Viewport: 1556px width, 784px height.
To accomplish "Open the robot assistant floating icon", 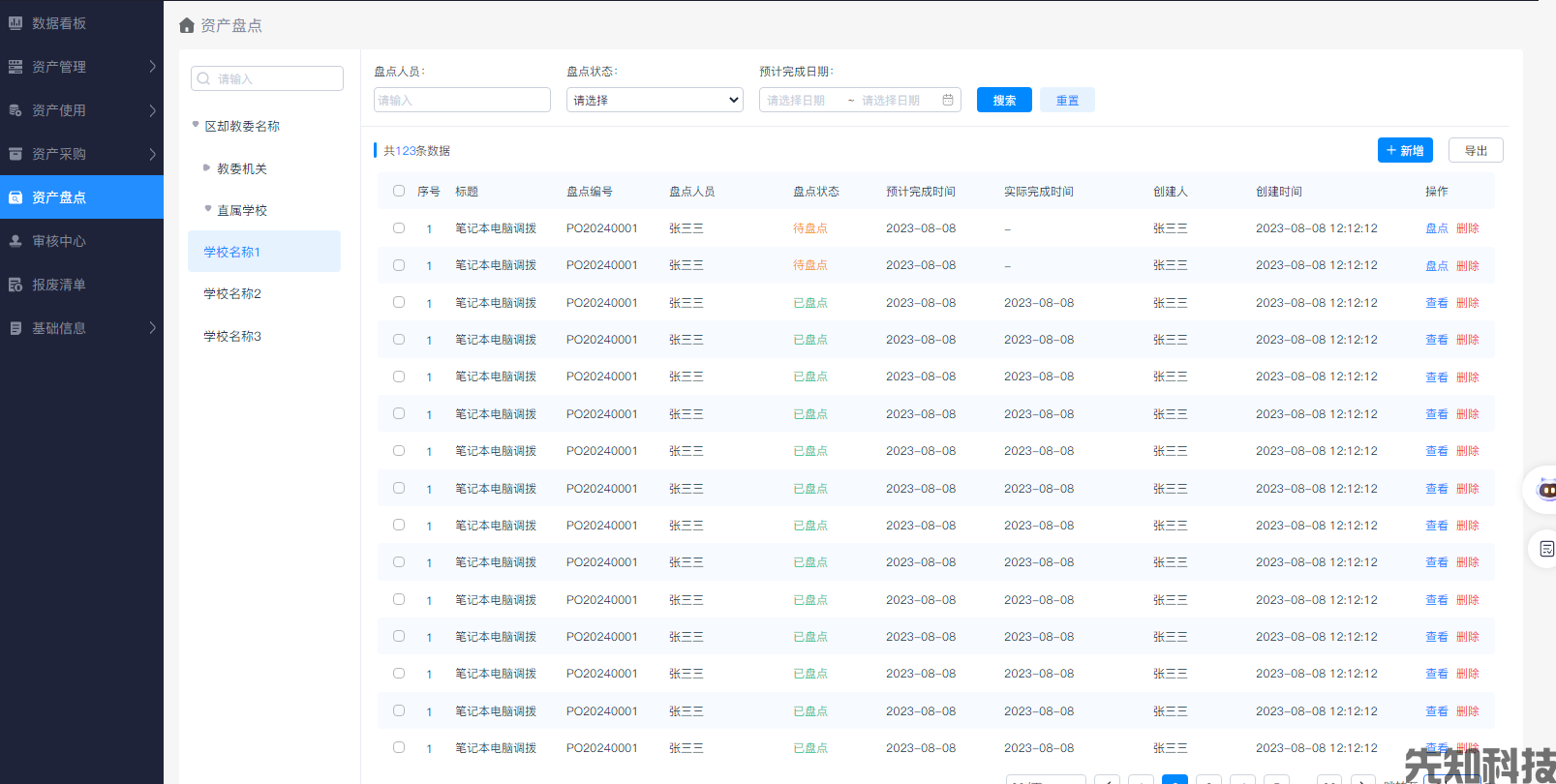I will 1547,490.
